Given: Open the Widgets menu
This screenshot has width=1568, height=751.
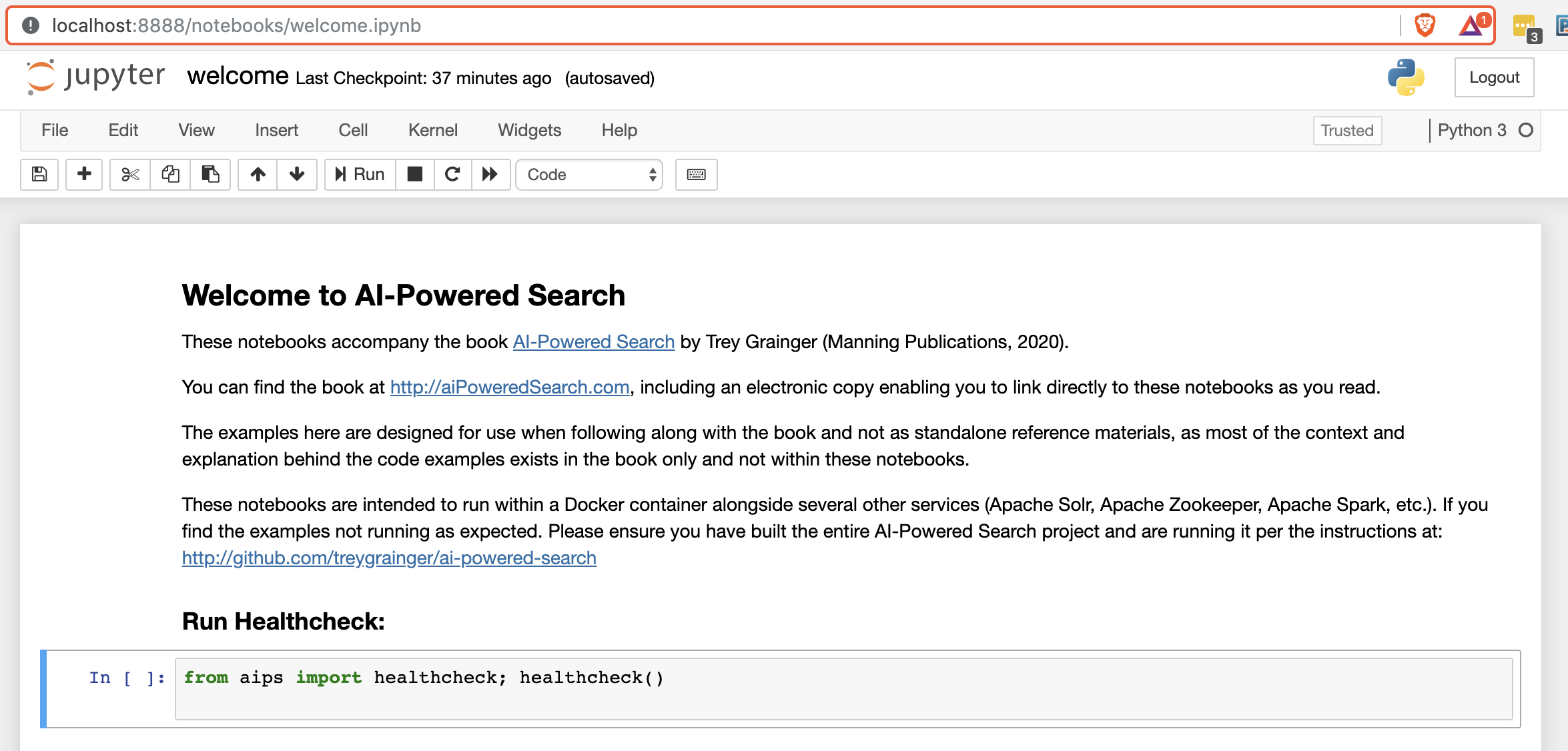Looking at the screenshot, I should point(529,130).
